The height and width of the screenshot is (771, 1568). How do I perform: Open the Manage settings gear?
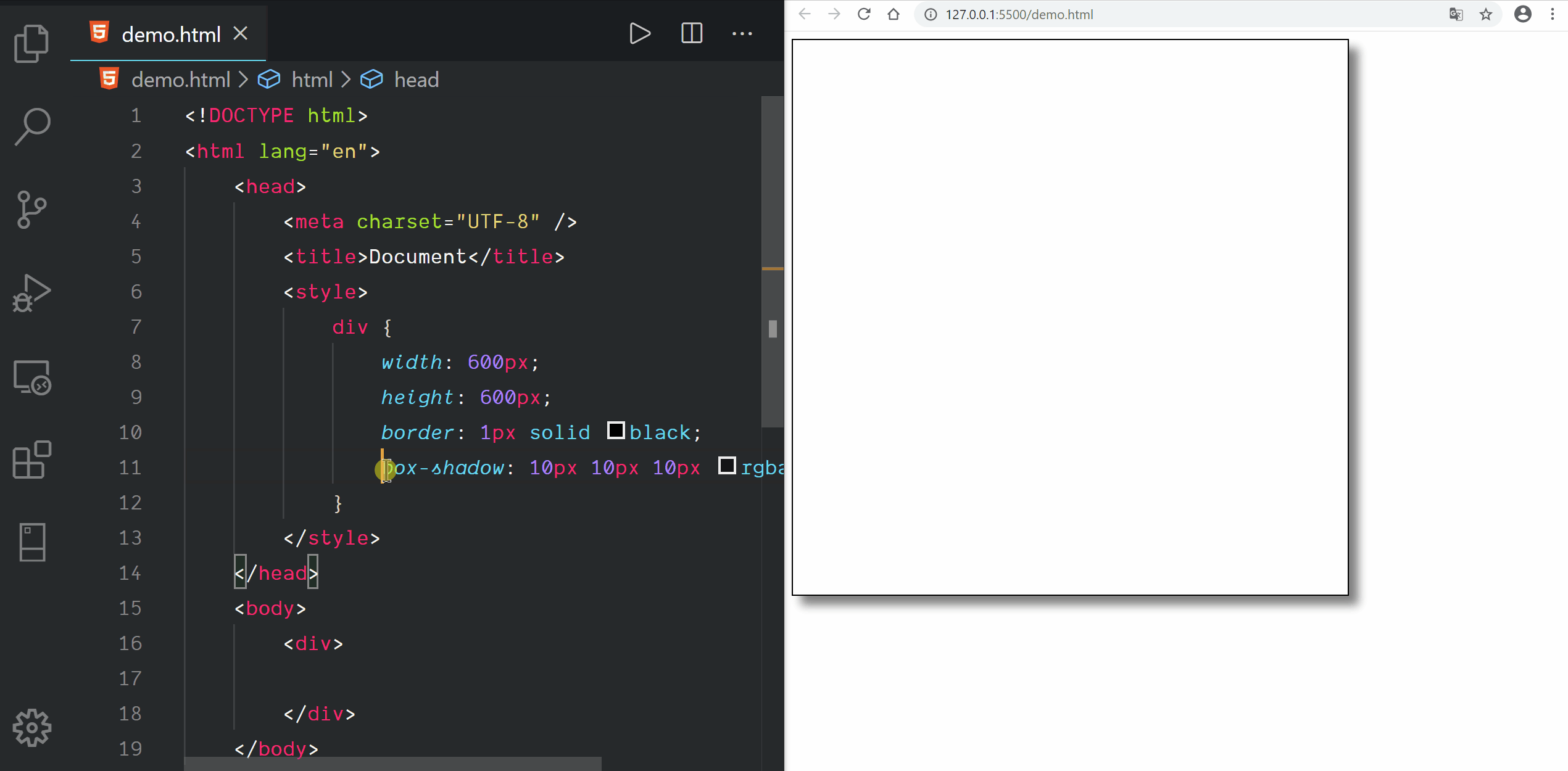pyautogui.click(x=31, y=728)
